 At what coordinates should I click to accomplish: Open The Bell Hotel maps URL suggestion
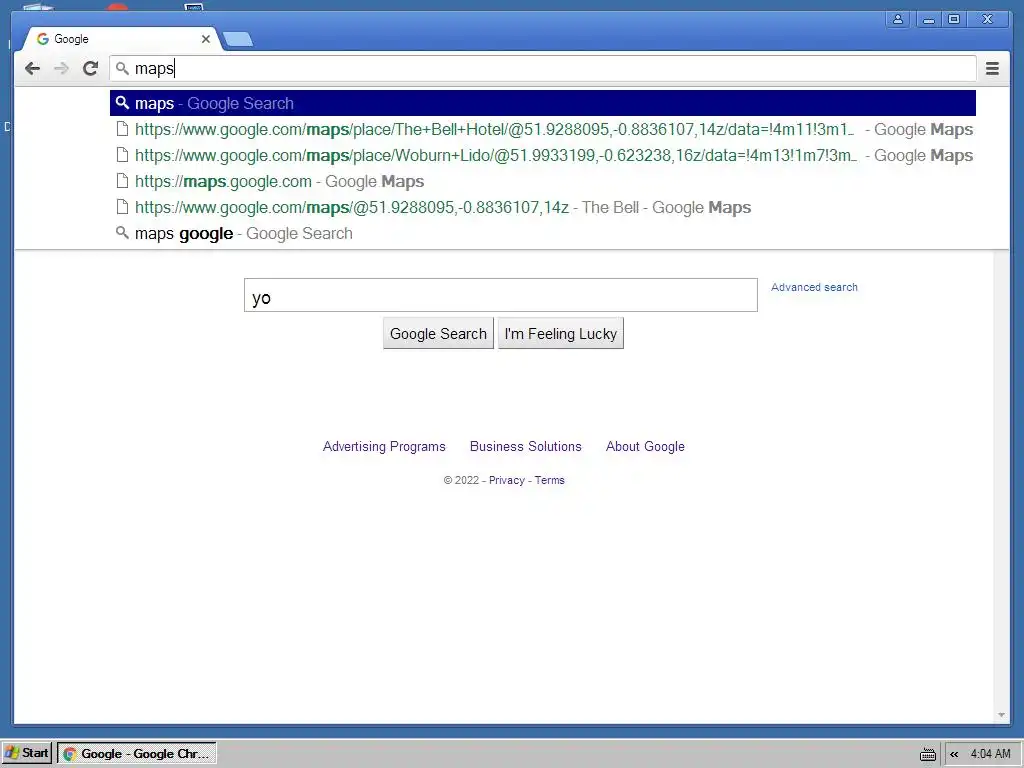(x=543, y=129)
